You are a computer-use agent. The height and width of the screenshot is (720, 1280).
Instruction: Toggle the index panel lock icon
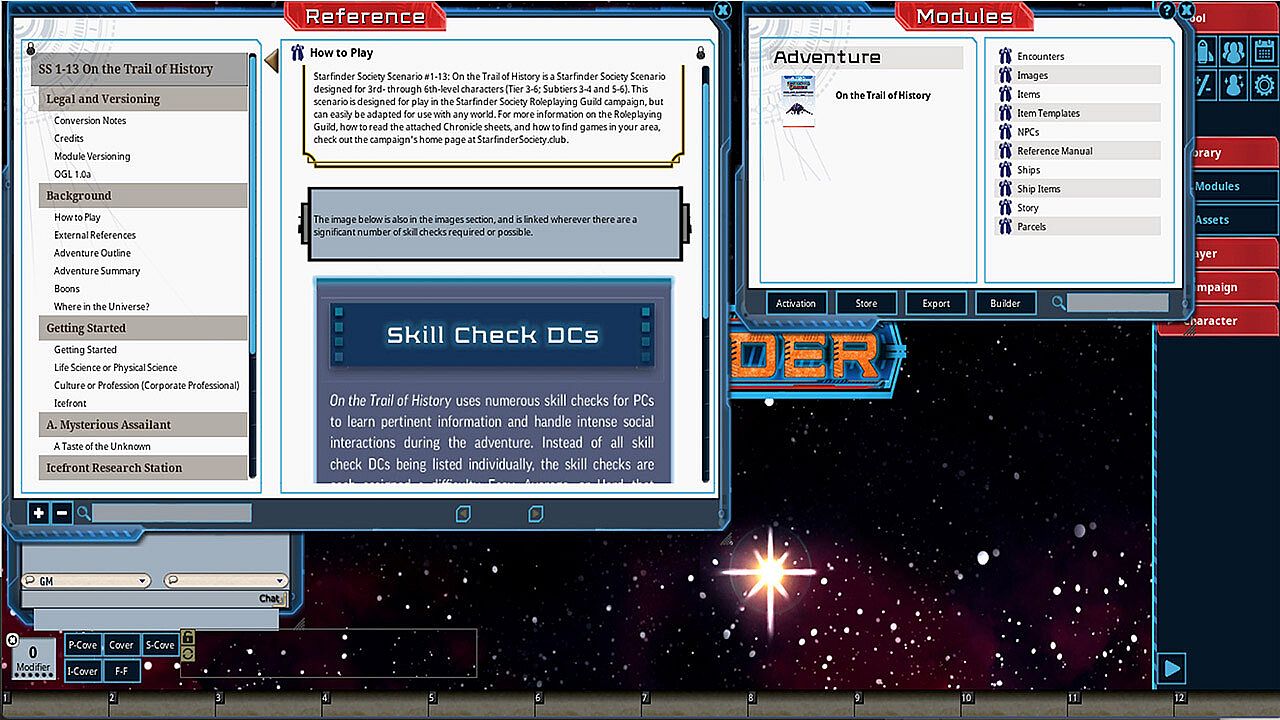coord(30,49)
